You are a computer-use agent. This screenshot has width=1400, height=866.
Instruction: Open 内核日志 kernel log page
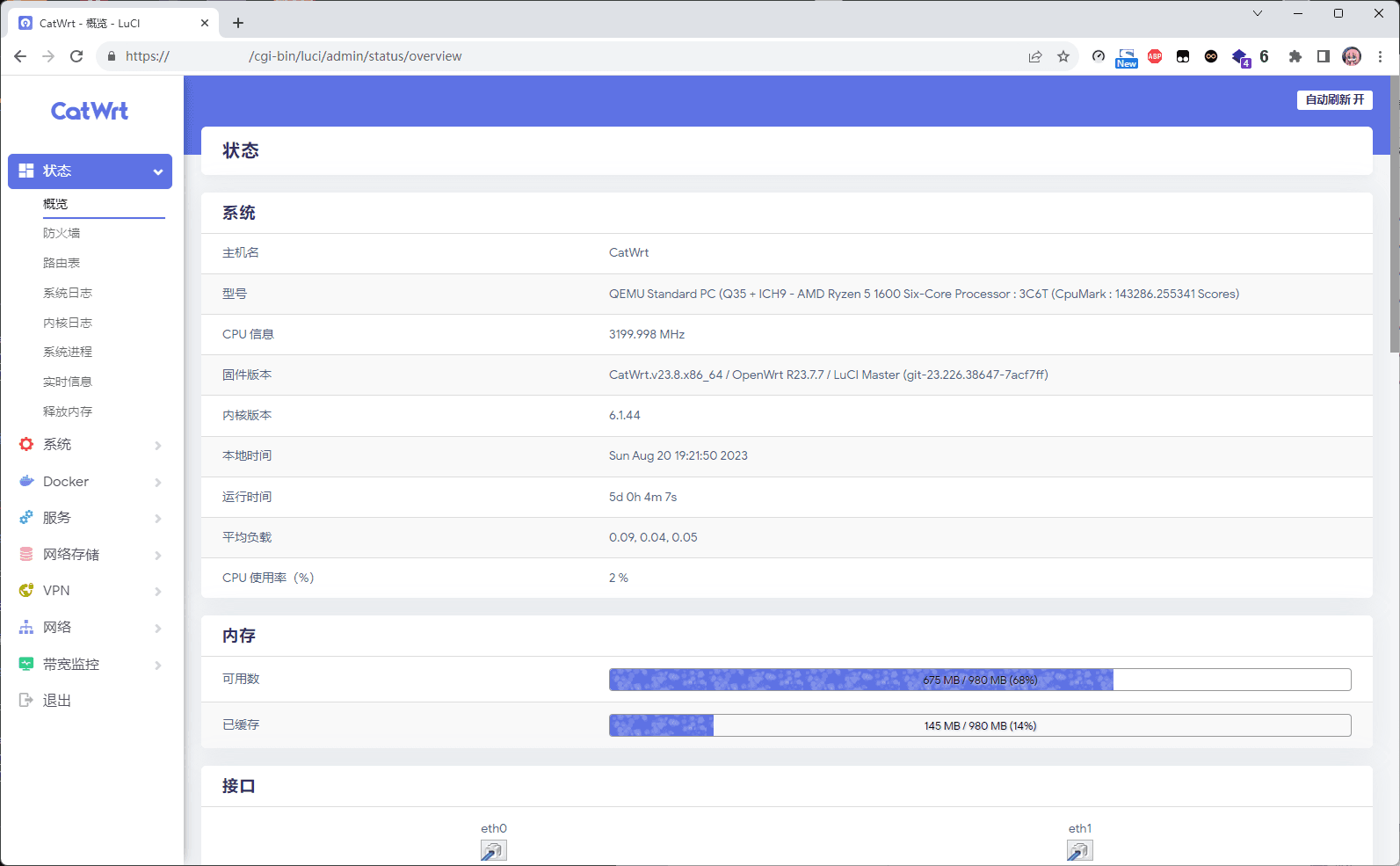point(68,323)
